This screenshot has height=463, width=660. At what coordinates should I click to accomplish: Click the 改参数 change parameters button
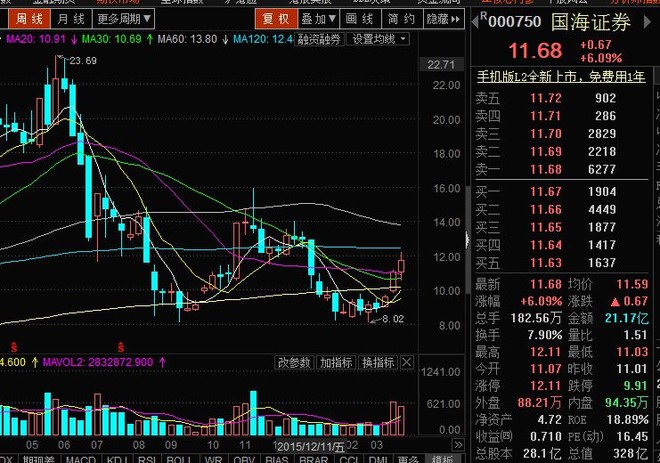point(294,362)
